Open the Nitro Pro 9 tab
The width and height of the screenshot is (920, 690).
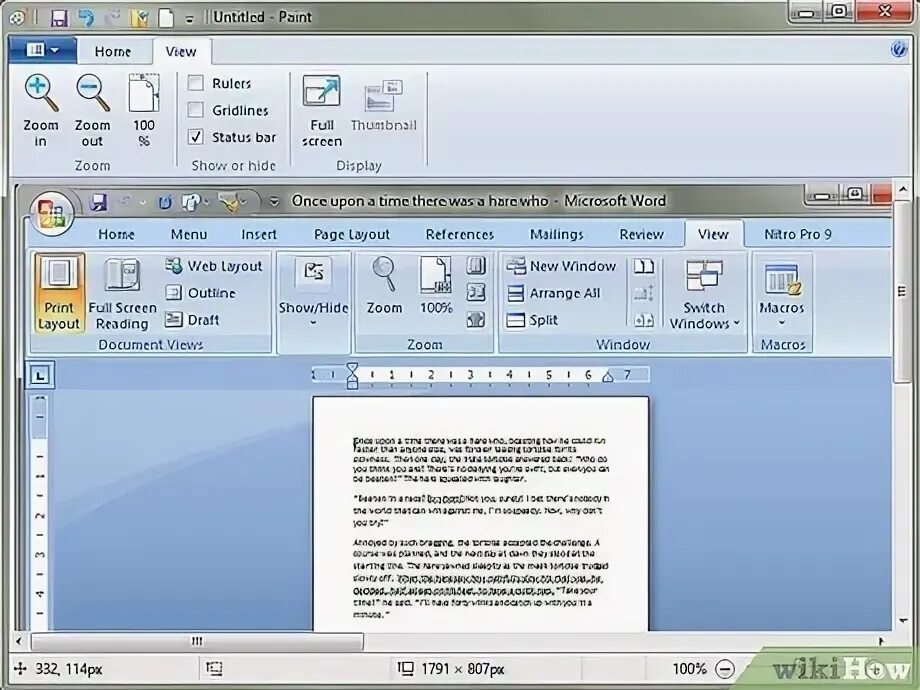click(x=797, y=235)
